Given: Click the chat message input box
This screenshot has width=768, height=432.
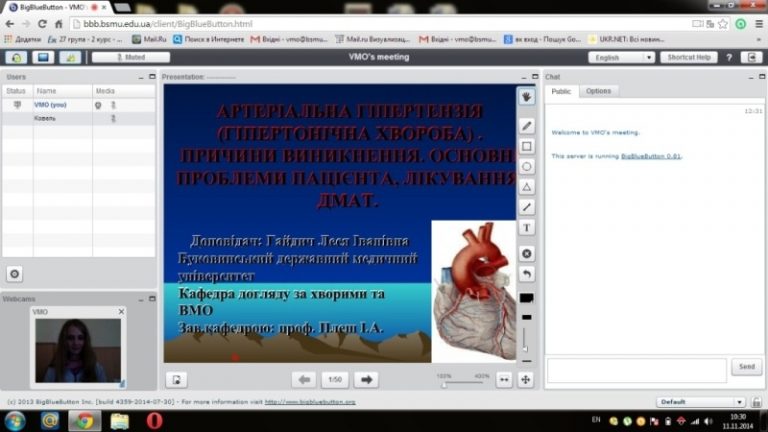Looking at the screenshot, I should click(x=637, y=370).
